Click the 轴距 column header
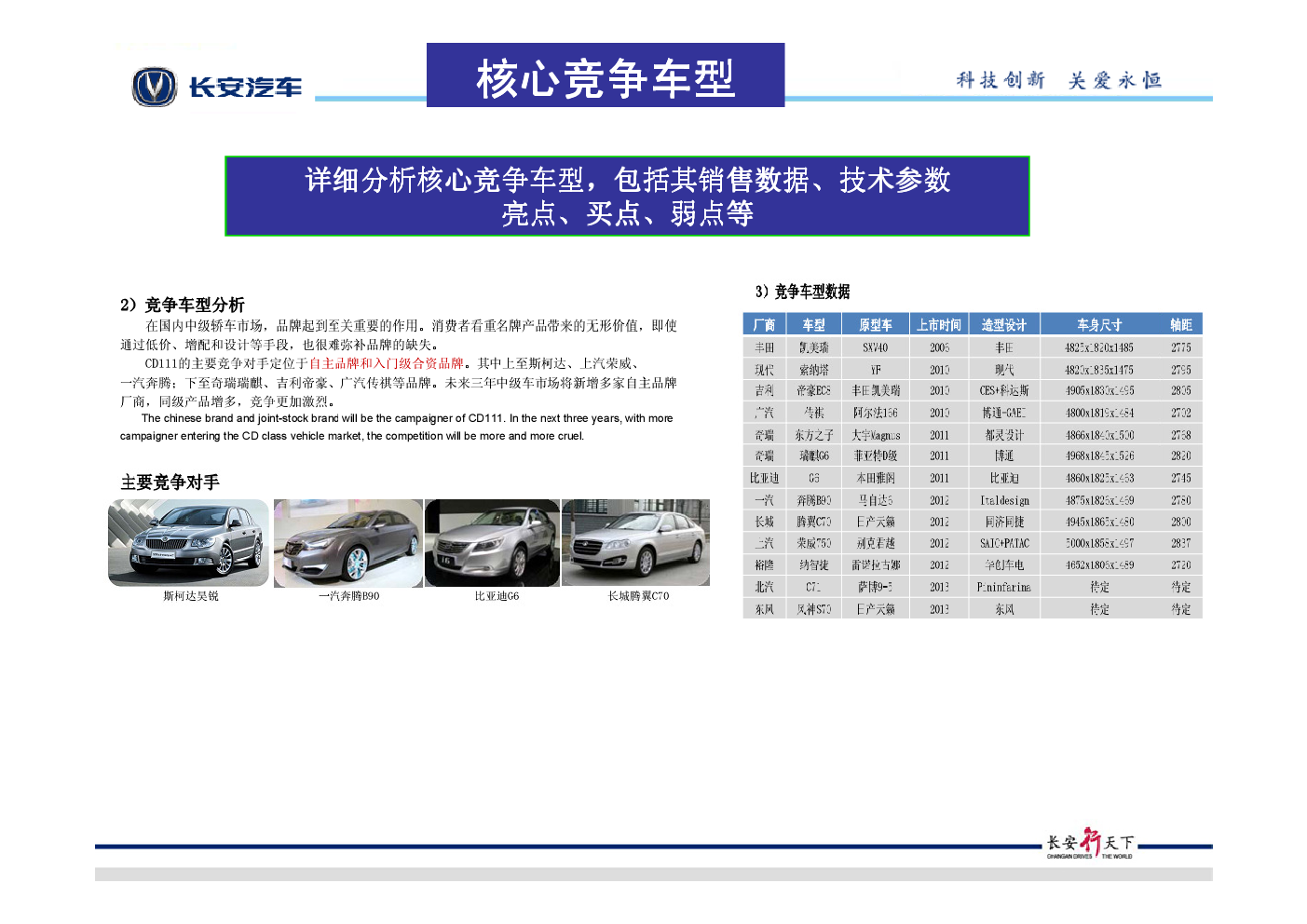Screen dimensions: 1307x924 pos(1181,324)
